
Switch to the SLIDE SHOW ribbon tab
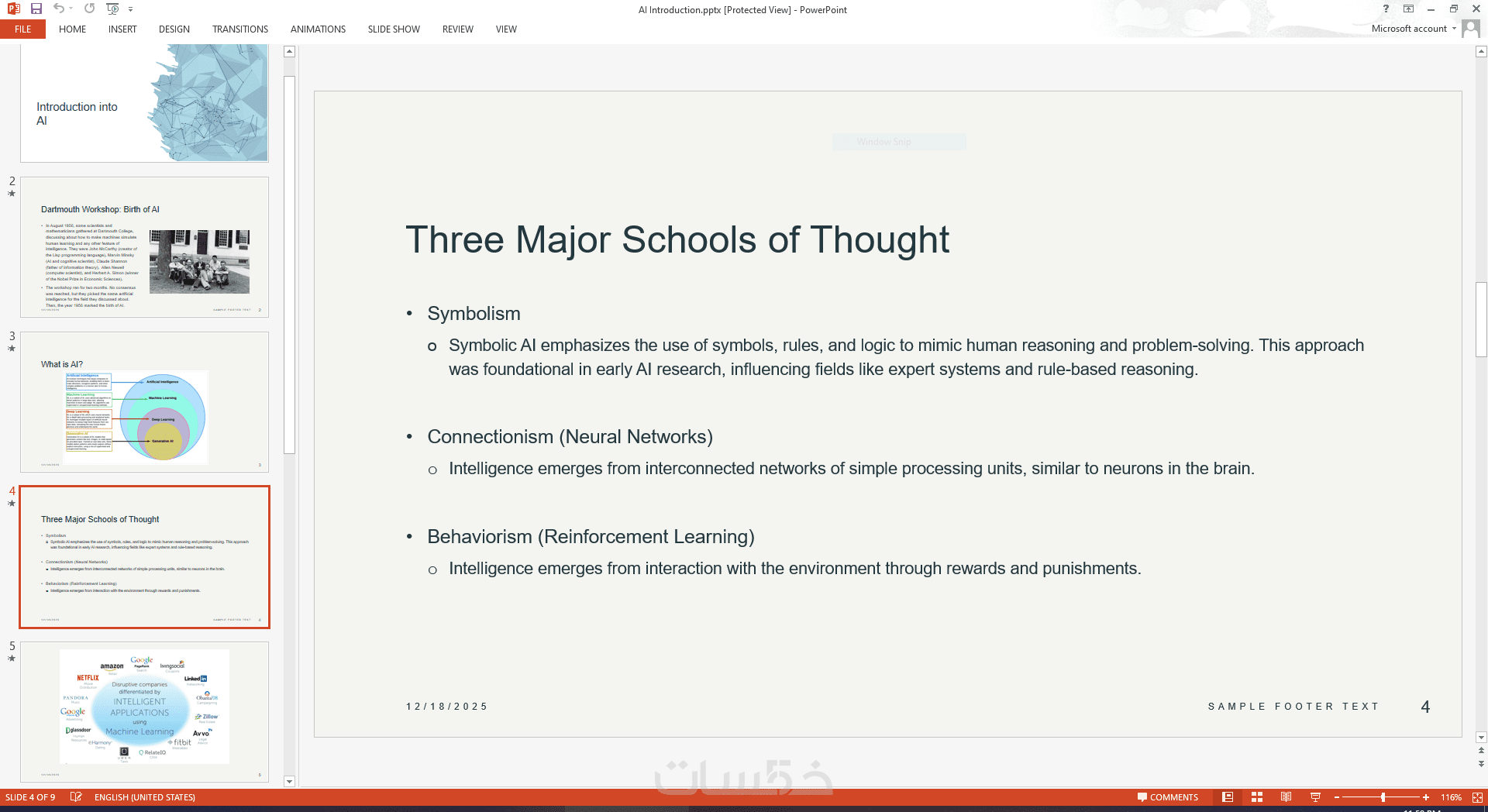pos(394,29)
